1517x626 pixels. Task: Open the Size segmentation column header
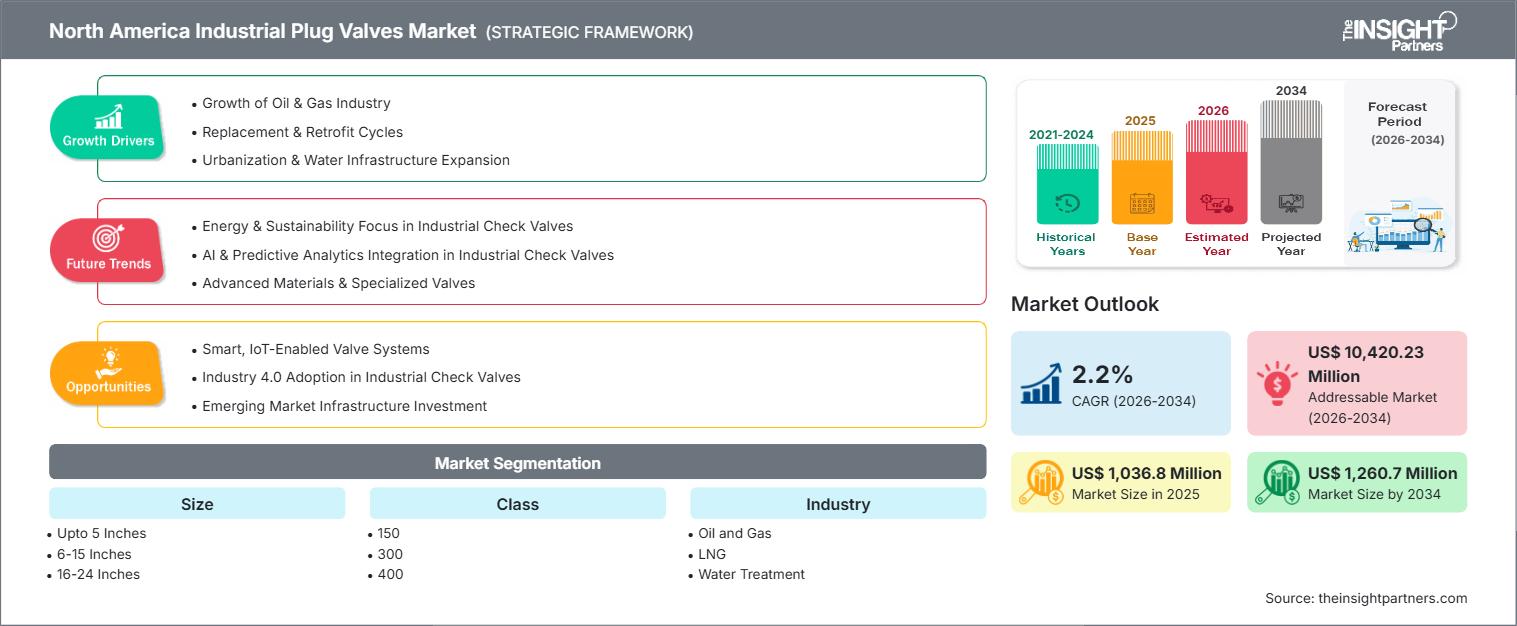197,503
